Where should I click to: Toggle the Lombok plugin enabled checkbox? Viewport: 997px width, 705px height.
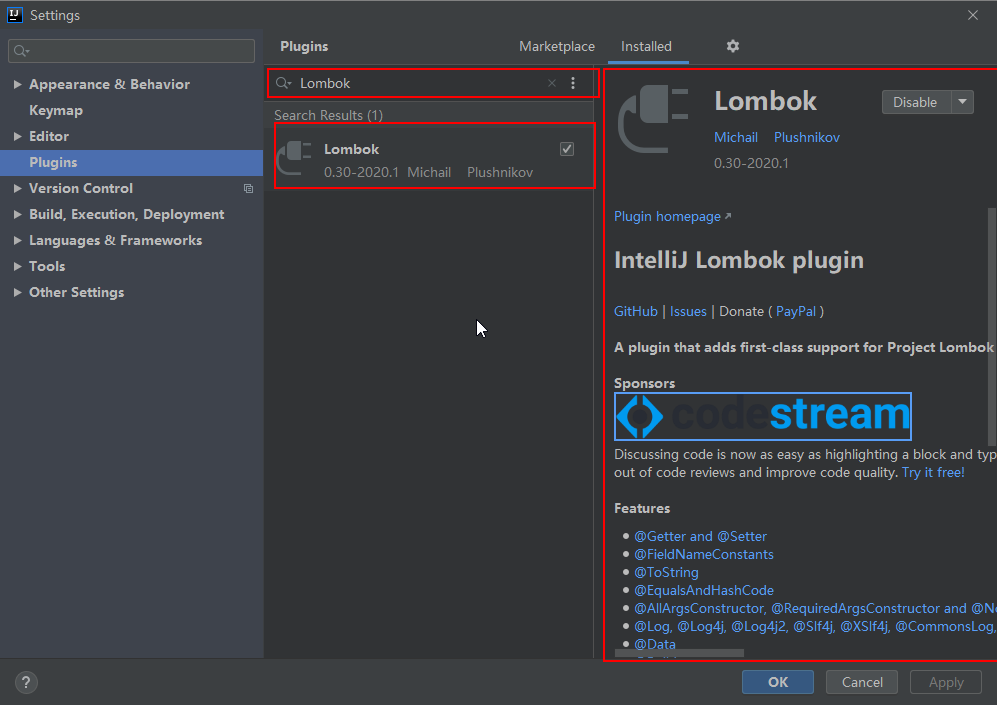coord(567,149)
